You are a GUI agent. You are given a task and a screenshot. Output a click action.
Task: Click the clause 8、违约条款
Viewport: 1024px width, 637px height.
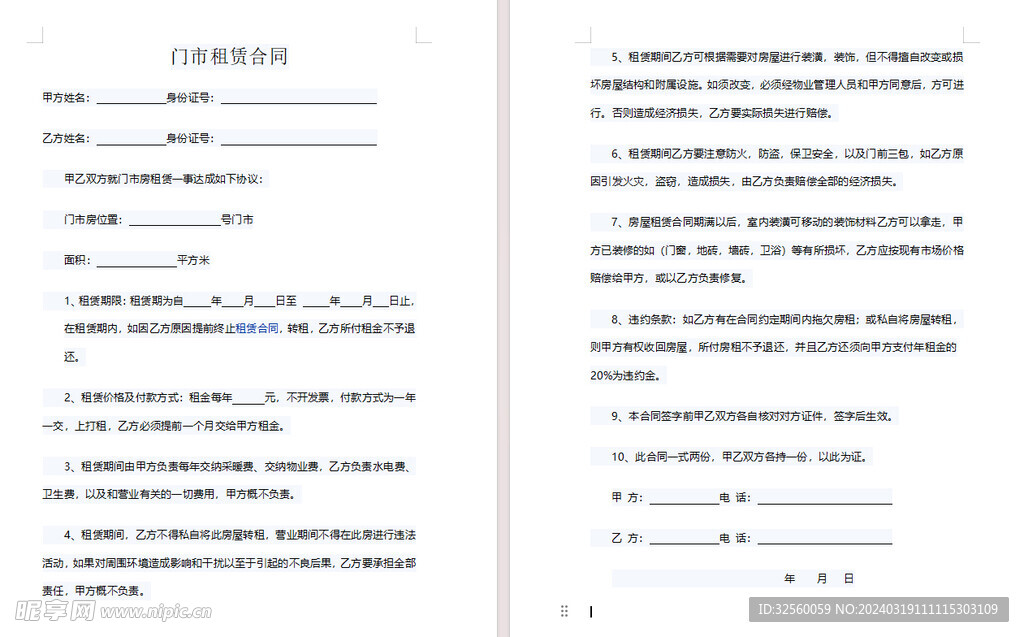(x=784, y=319)
